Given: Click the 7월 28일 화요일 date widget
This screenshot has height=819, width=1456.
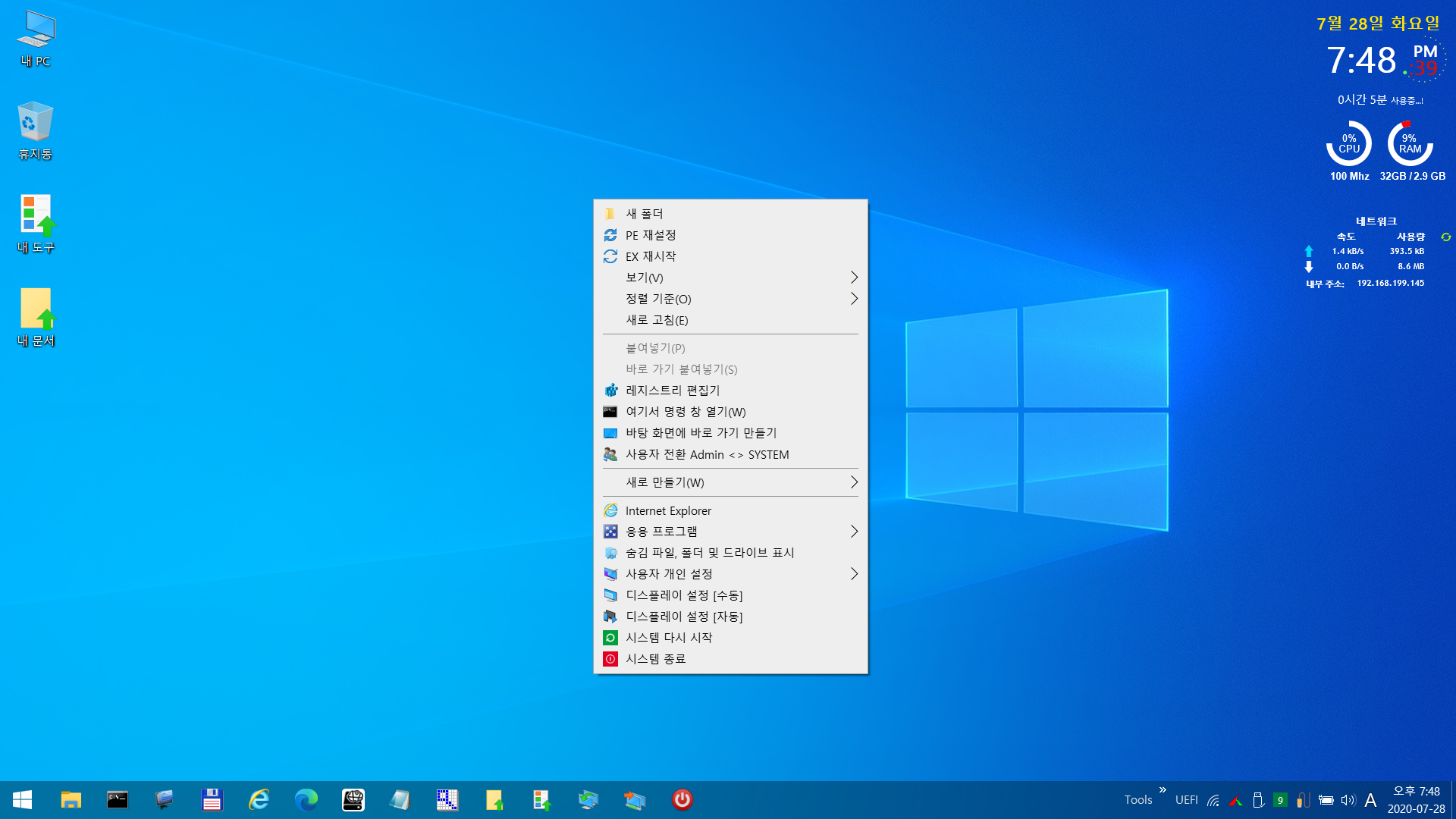Looking at the screenshot, I should tap(1378, 24).
